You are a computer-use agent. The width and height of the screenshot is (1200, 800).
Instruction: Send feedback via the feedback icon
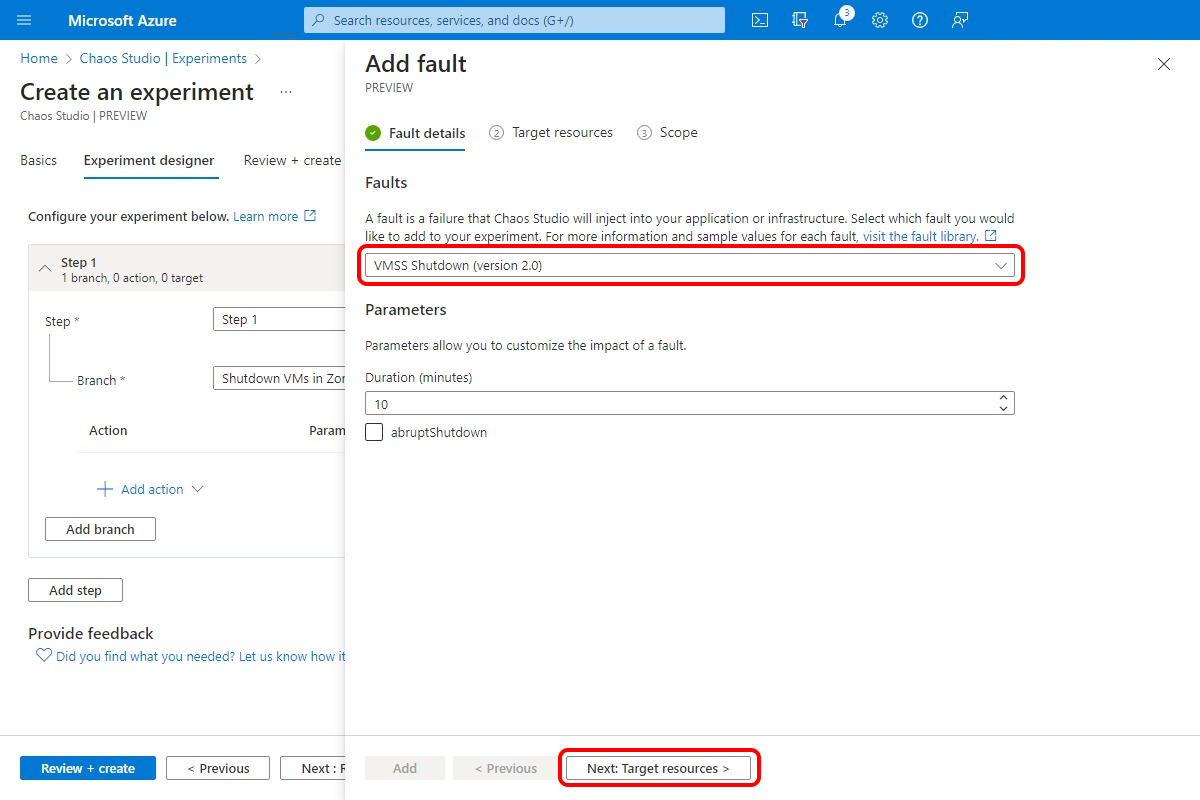[x=960, y=20]
